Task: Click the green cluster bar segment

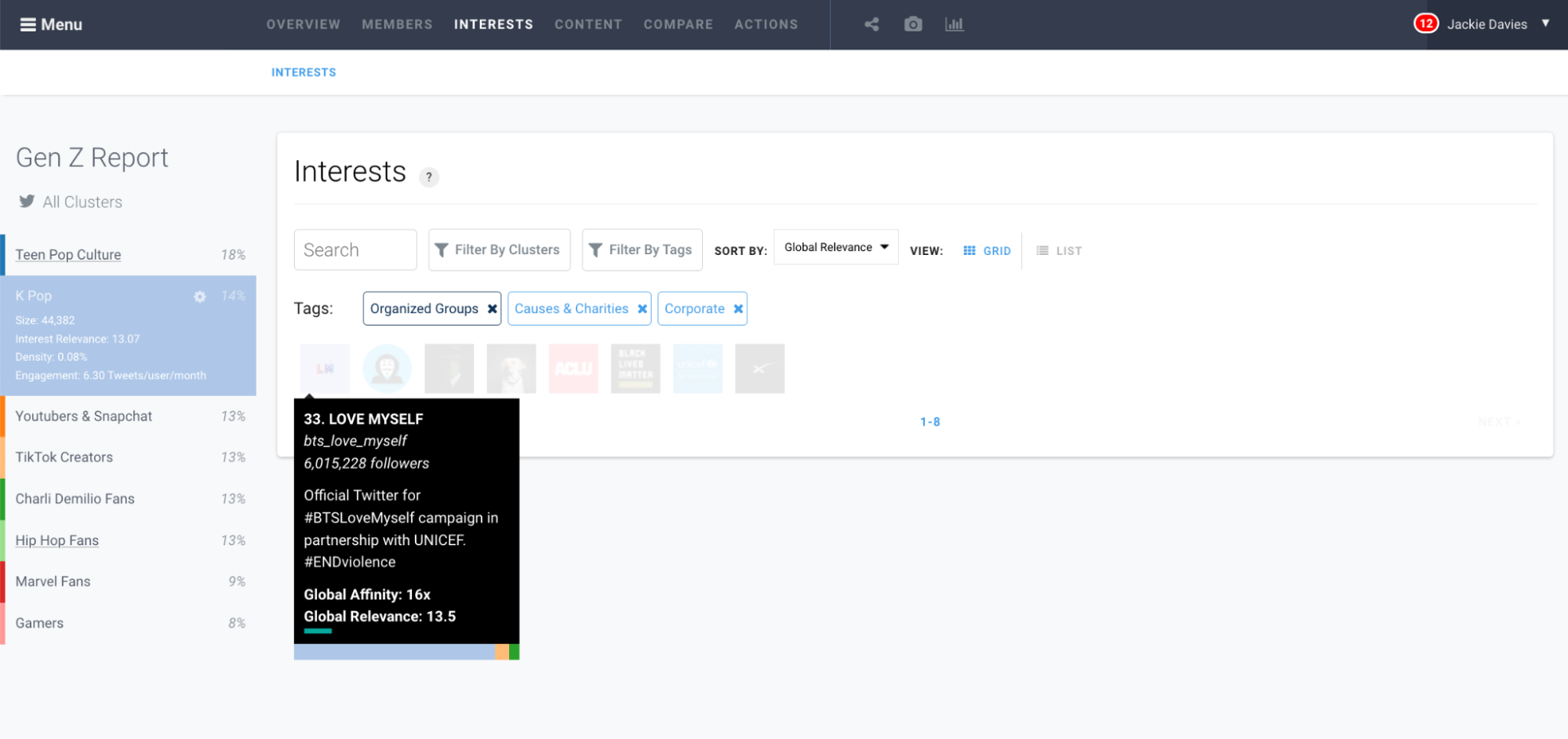Action: (x=515, y=652)
